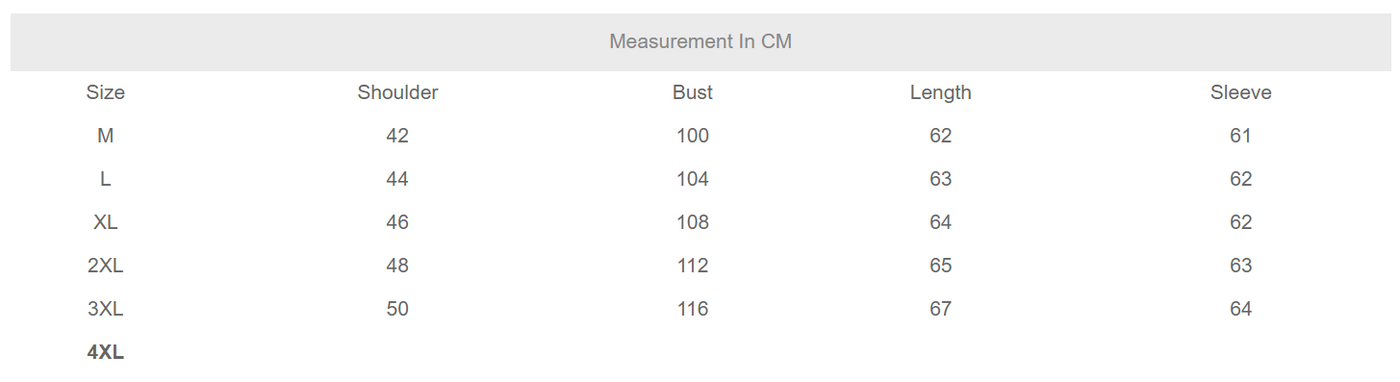This screenshot has width=1400, height=382.
Task: Click bust value 116 for size 3XL
Action: 692,309
